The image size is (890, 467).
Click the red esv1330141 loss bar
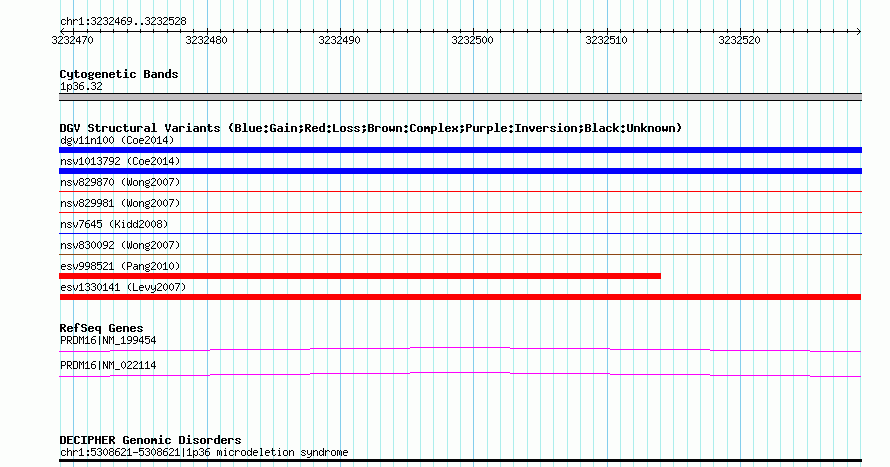coord(460,297)
